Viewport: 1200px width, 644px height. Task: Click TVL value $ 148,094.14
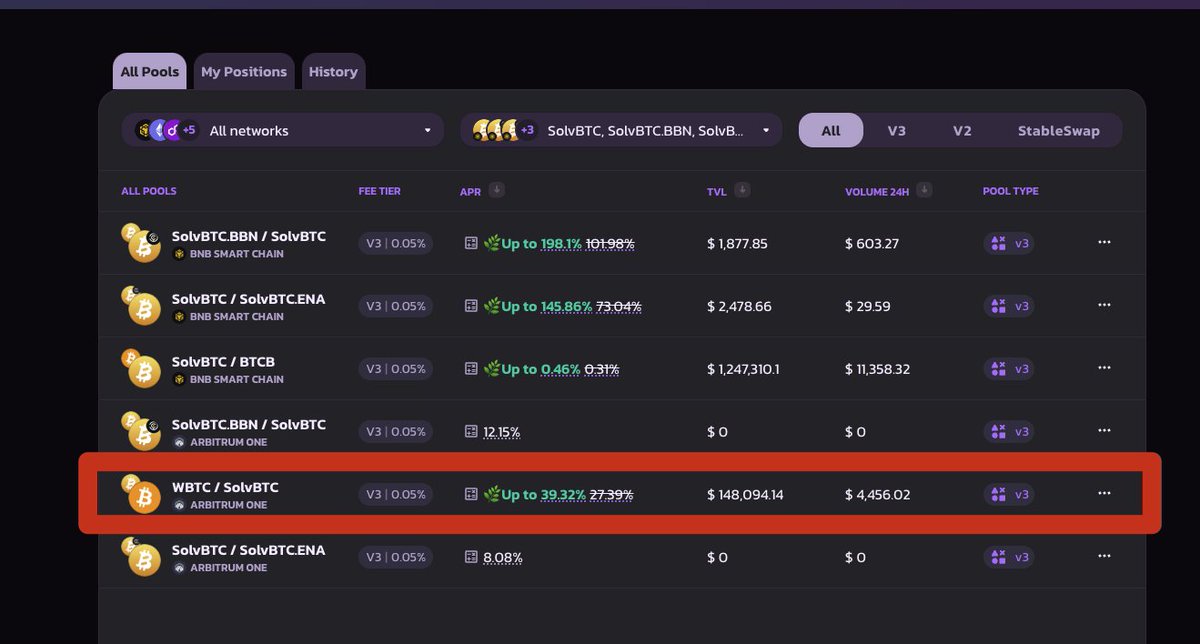pyautogui.click(x=745, y=494)
